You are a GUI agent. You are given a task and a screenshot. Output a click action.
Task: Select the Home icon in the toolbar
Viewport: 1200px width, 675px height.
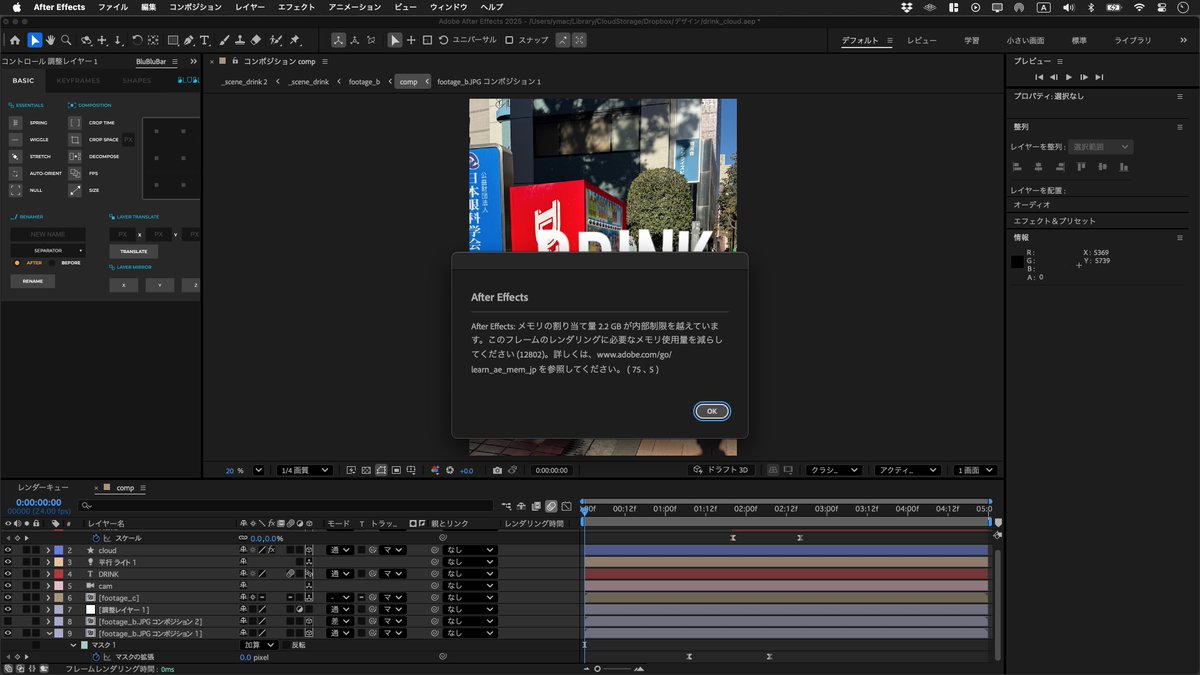(x=15, y=40)
